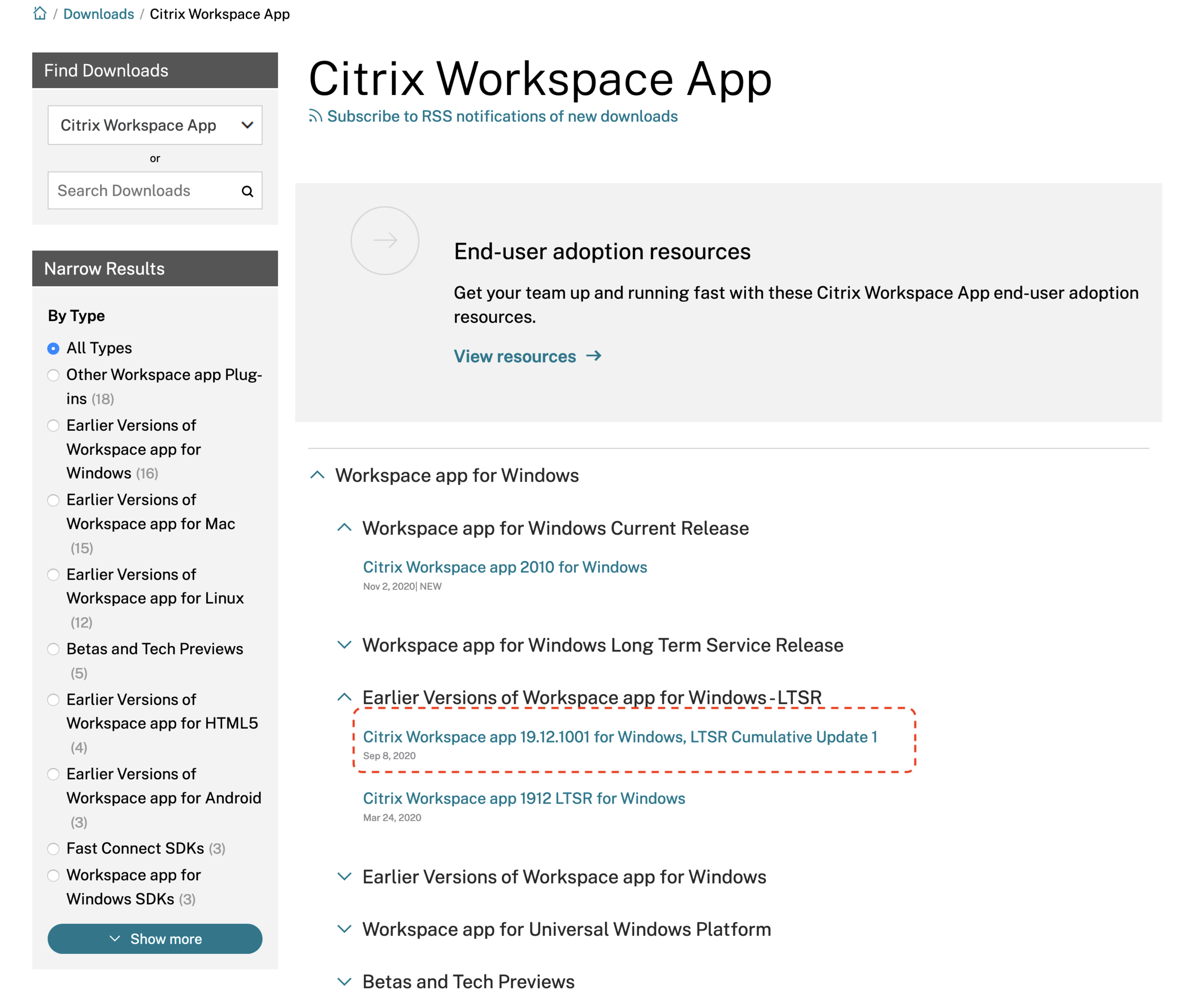Expand Betas and Tech Previews section
The image size is (1204, 1005).
point(344,981)
